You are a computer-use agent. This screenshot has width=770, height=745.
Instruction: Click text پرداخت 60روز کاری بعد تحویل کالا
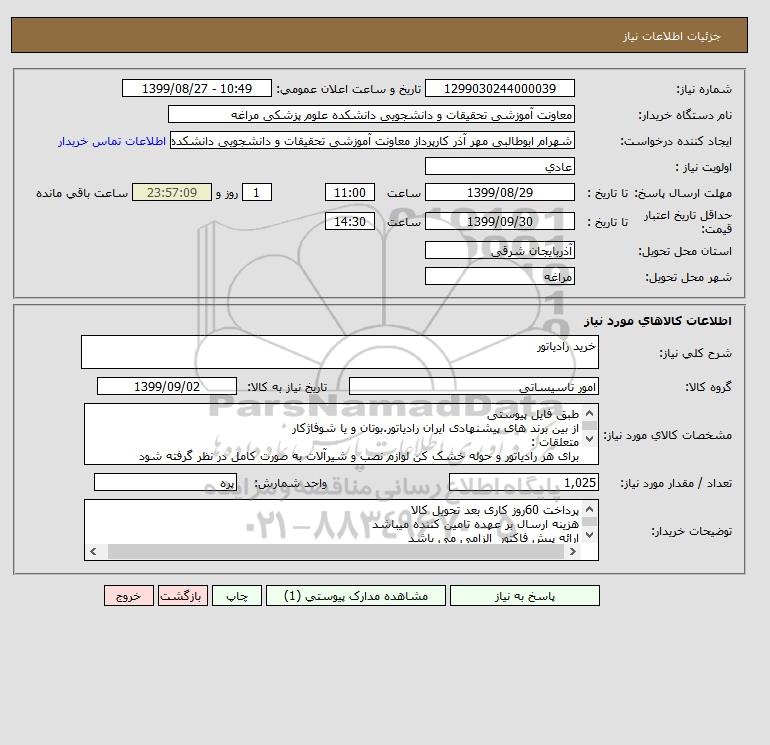[x=495, y=510]
